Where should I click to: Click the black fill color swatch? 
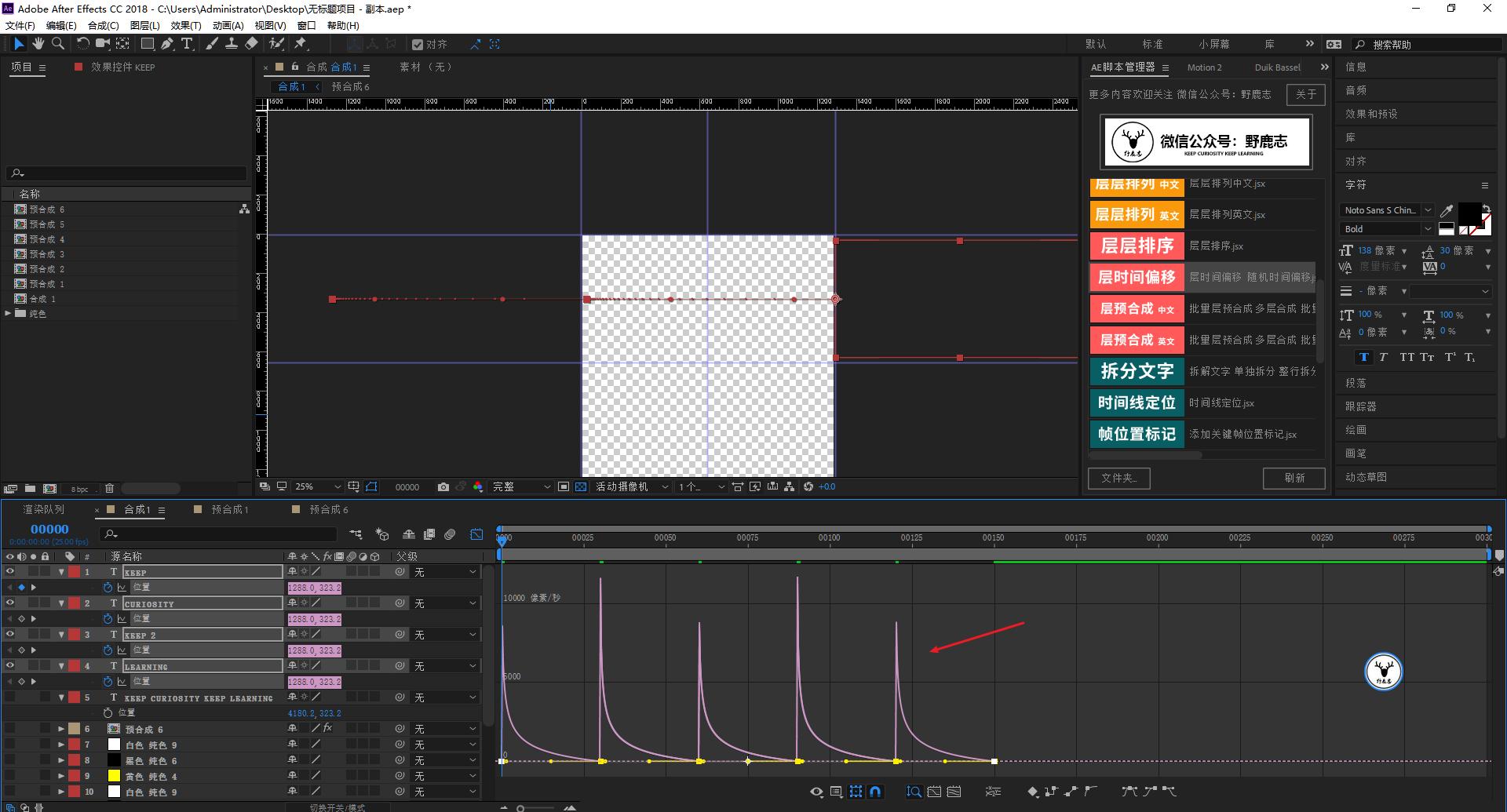coord(1469,213)
